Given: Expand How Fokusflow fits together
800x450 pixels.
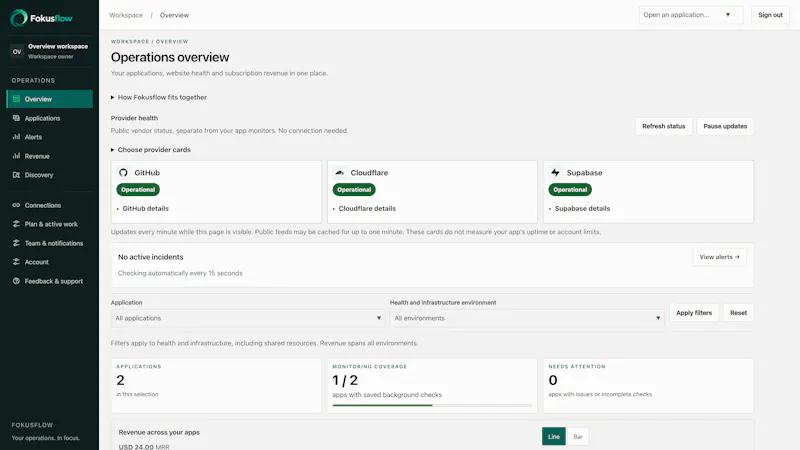Looking at the screenshot, I should (159, 97).
